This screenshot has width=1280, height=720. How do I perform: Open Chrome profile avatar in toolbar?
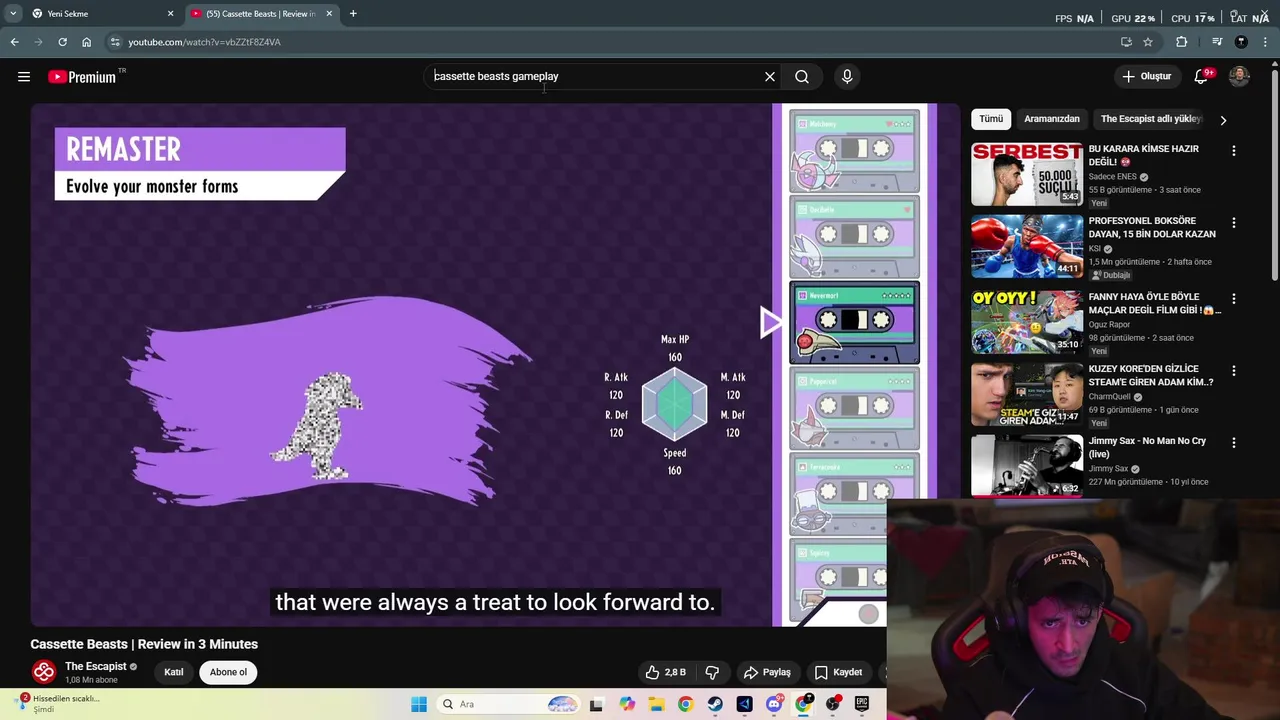tap(1241, 42)
